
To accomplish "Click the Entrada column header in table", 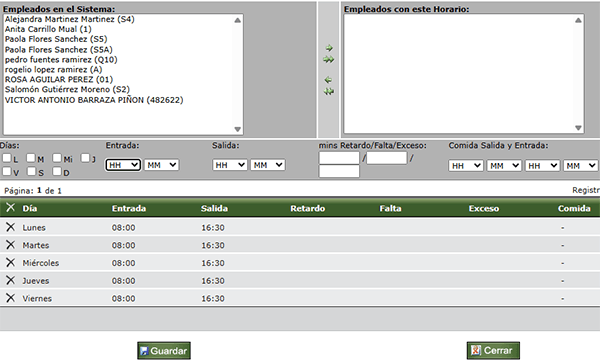I will click(x=129, y=208).
